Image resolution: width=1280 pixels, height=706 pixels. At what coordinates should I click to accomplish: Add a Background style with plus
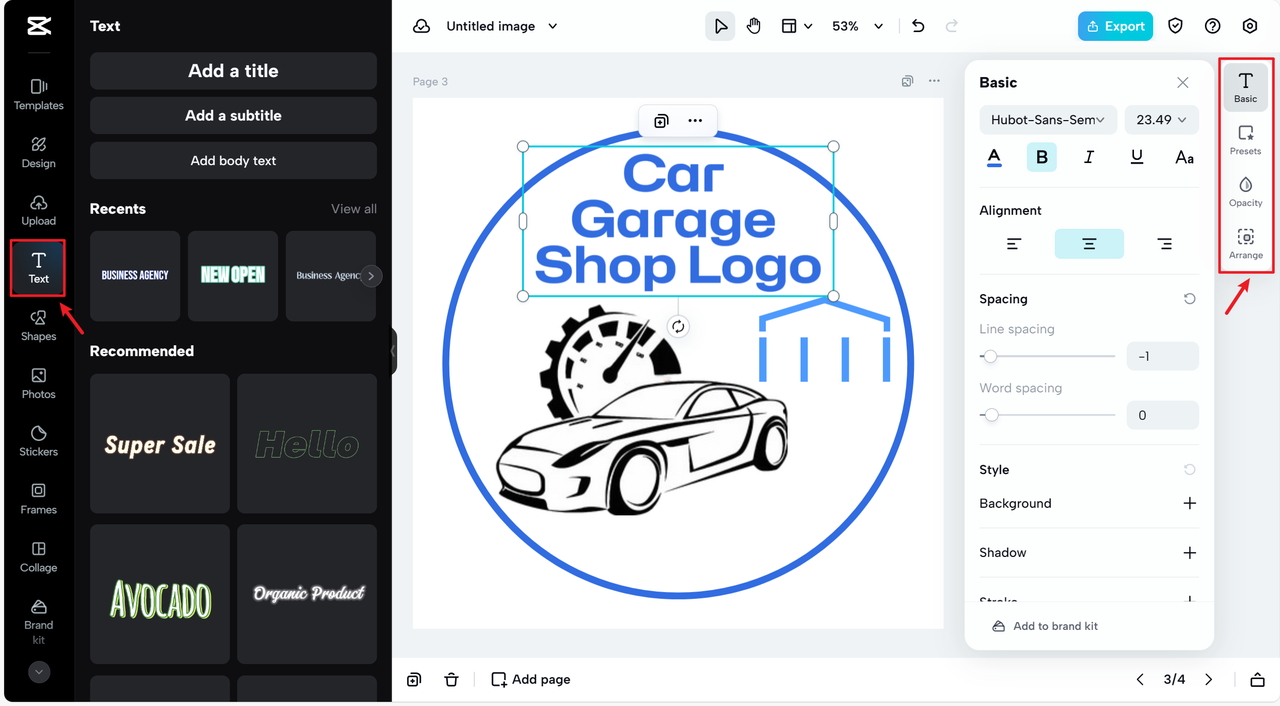[x=1189, y=503]
